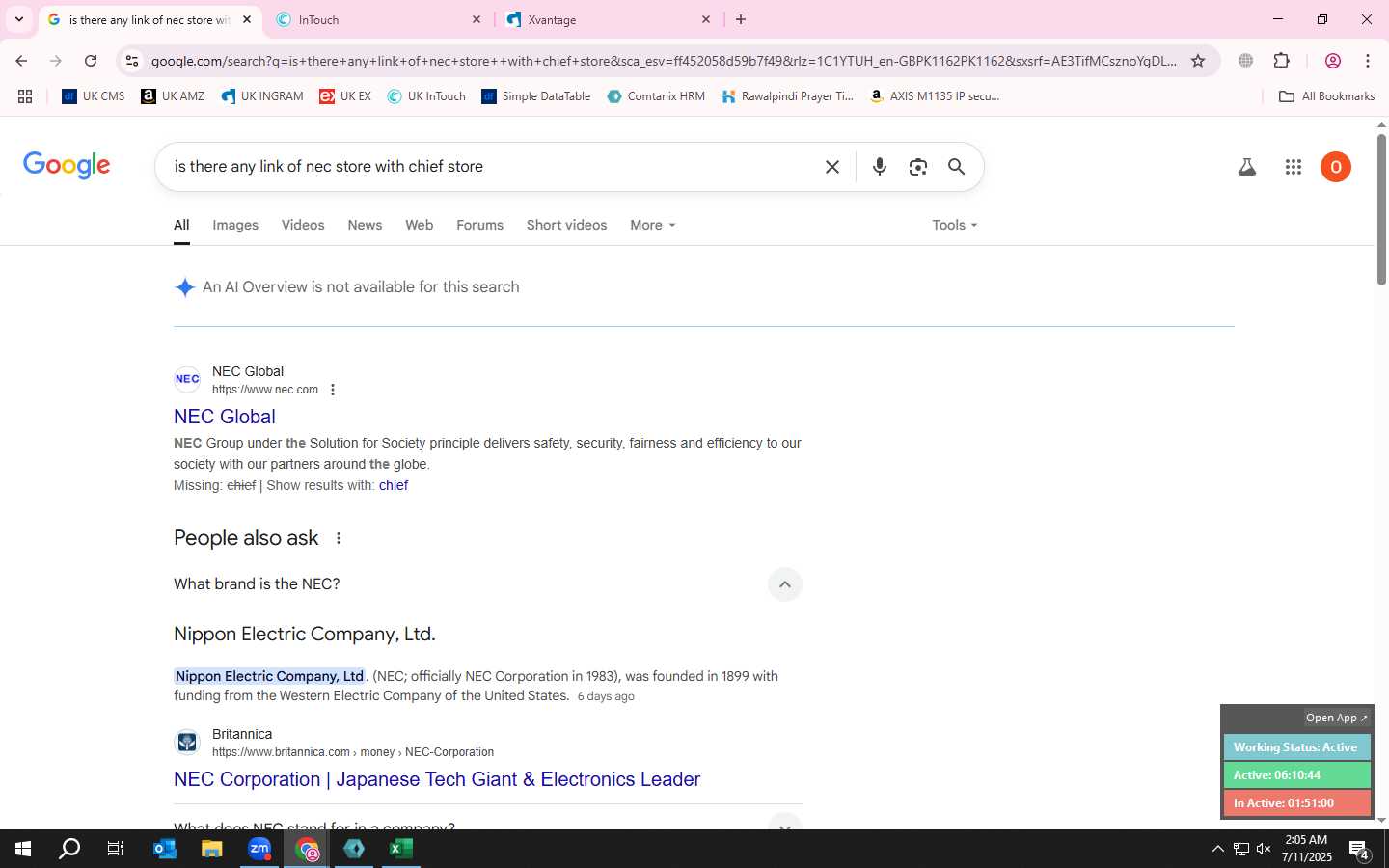Open Task View on taskbar
This screenshot has width=1389, height=868.
point(116,849)
